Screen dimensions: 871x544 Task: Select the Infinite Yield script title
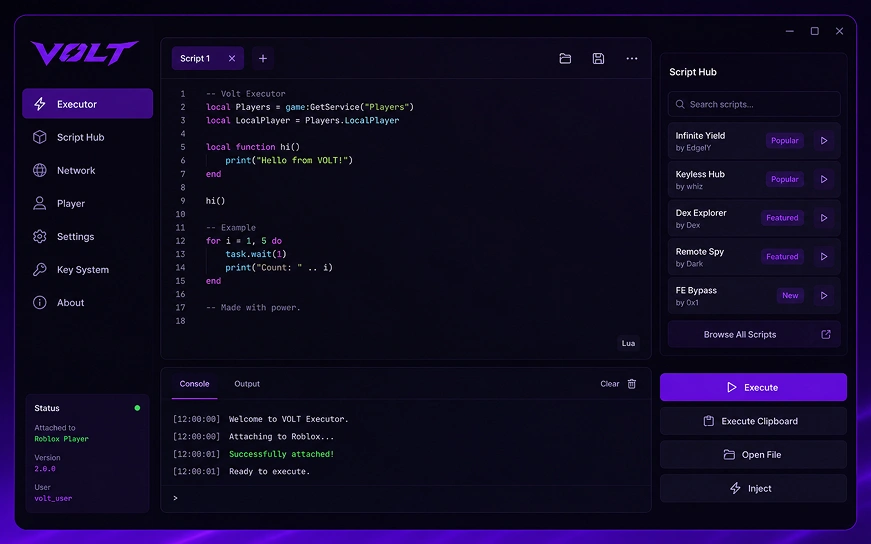point(700,136)
